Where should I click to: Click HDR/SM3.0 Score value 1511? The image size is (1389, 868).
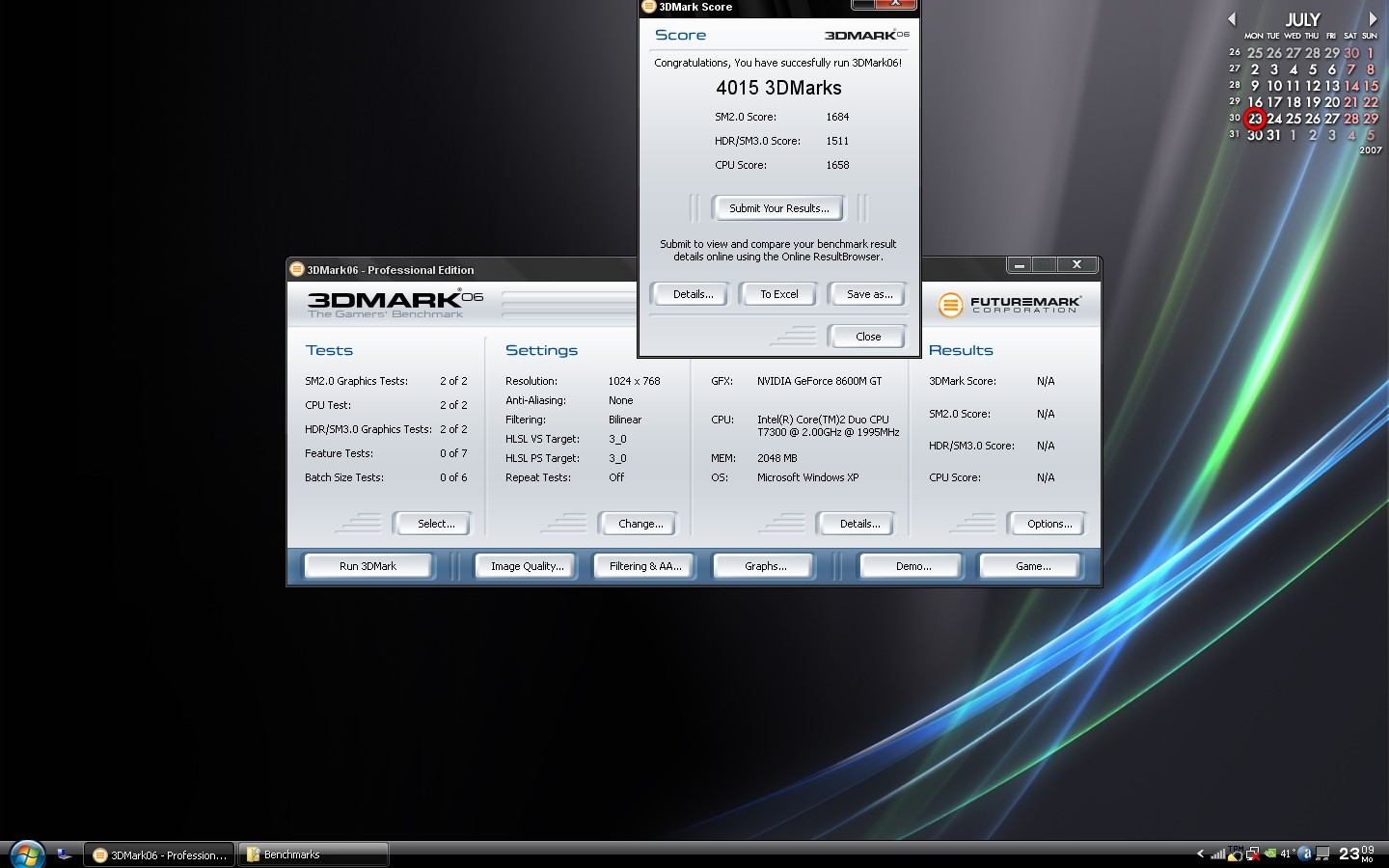(x=837, y=141)
